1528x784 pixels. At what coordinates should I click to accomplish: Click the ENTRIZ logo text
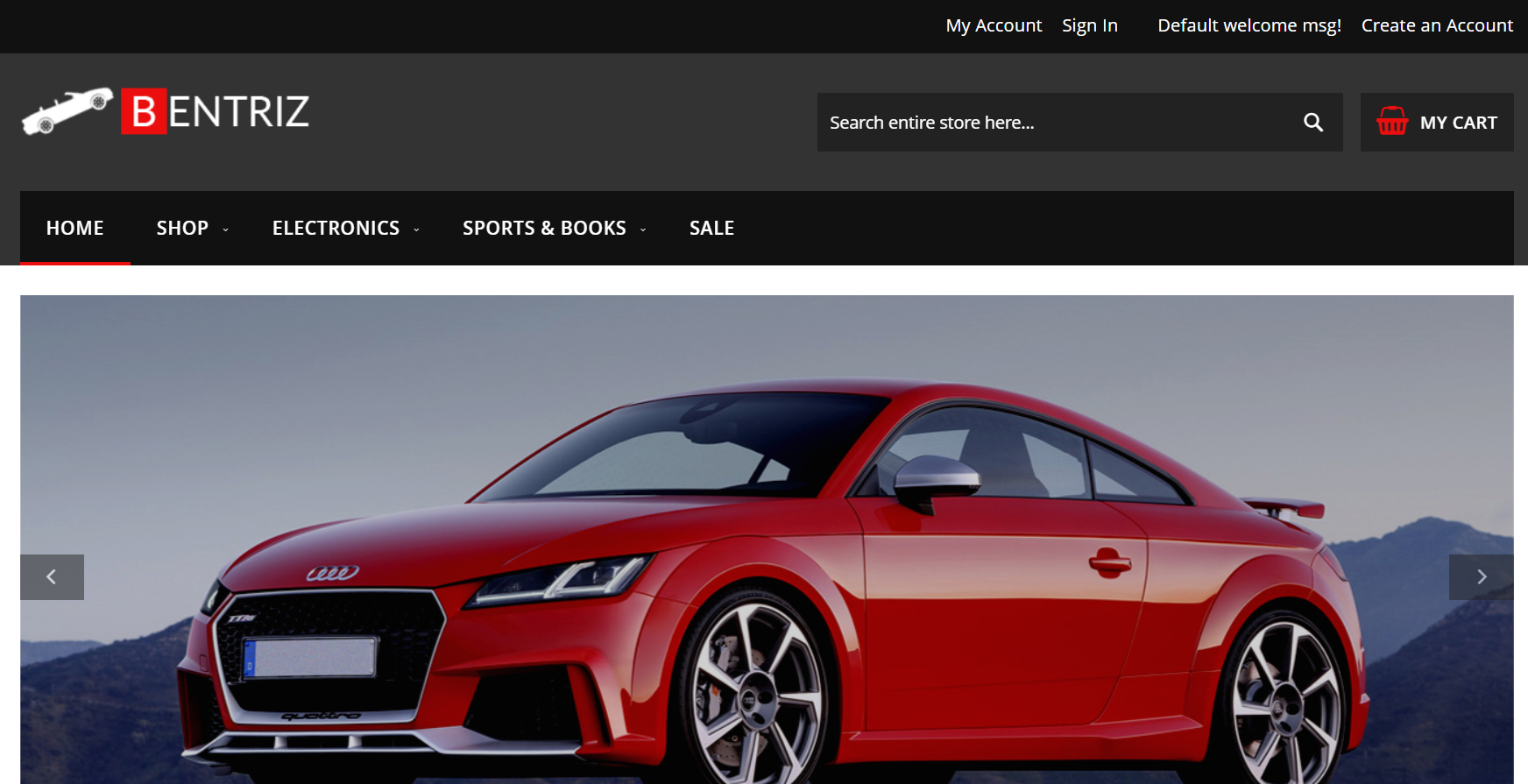(238, 112)
